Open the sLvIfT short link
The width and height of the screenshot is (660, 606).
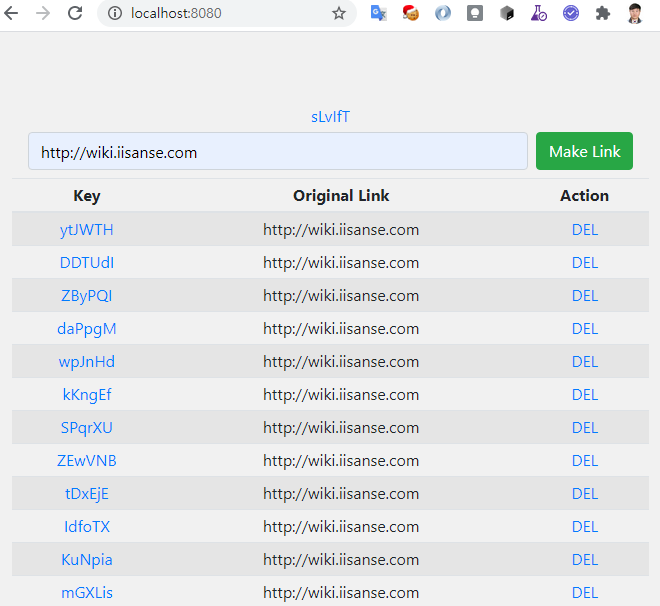pos(330,117)
